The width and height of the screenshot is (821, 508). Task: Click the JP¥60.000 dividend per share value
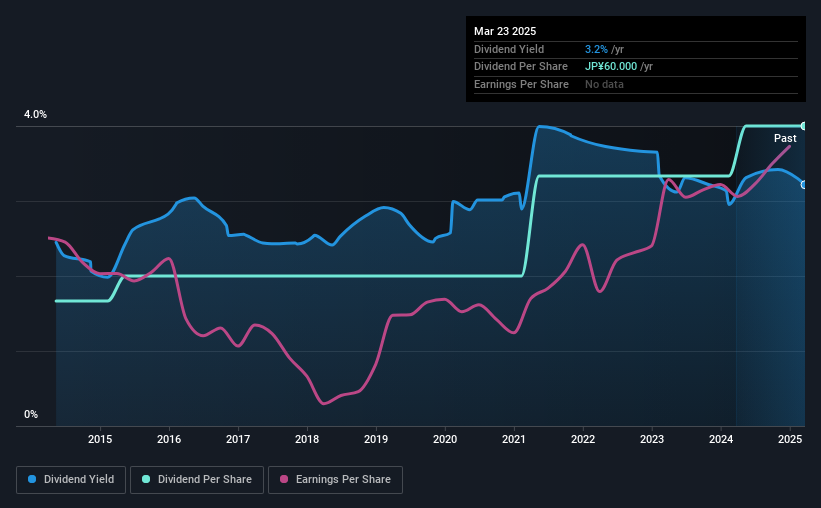[611, 67]
